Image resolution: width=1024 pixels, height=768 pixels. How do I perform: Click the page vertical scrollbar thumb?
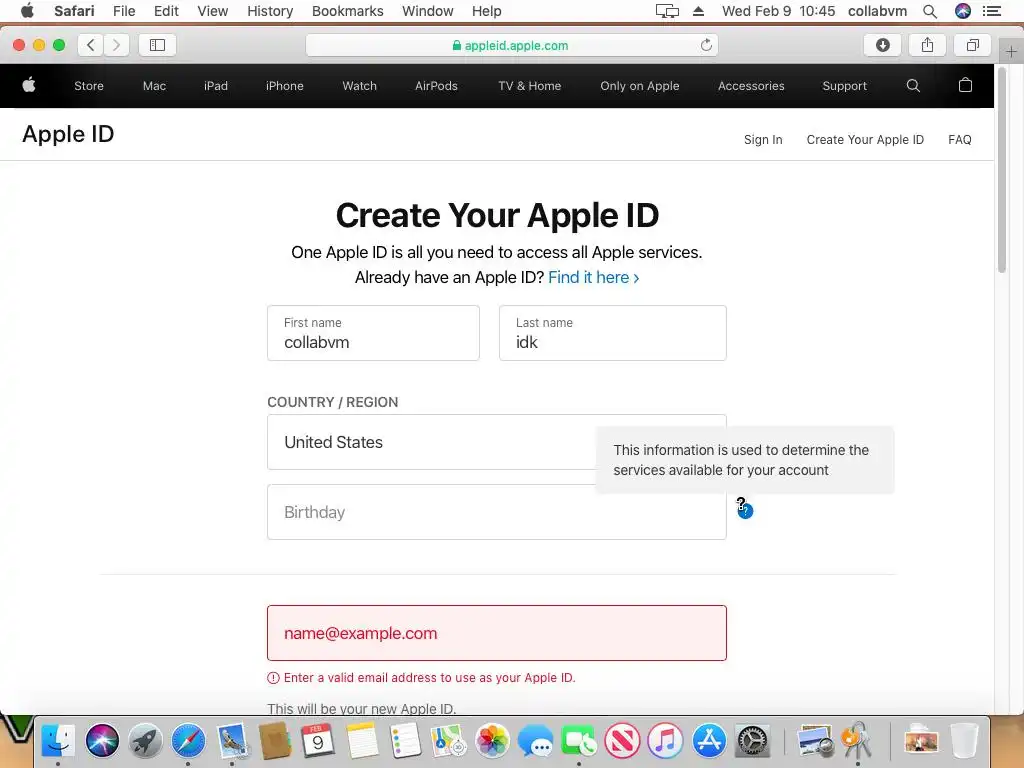(1002, 170)
